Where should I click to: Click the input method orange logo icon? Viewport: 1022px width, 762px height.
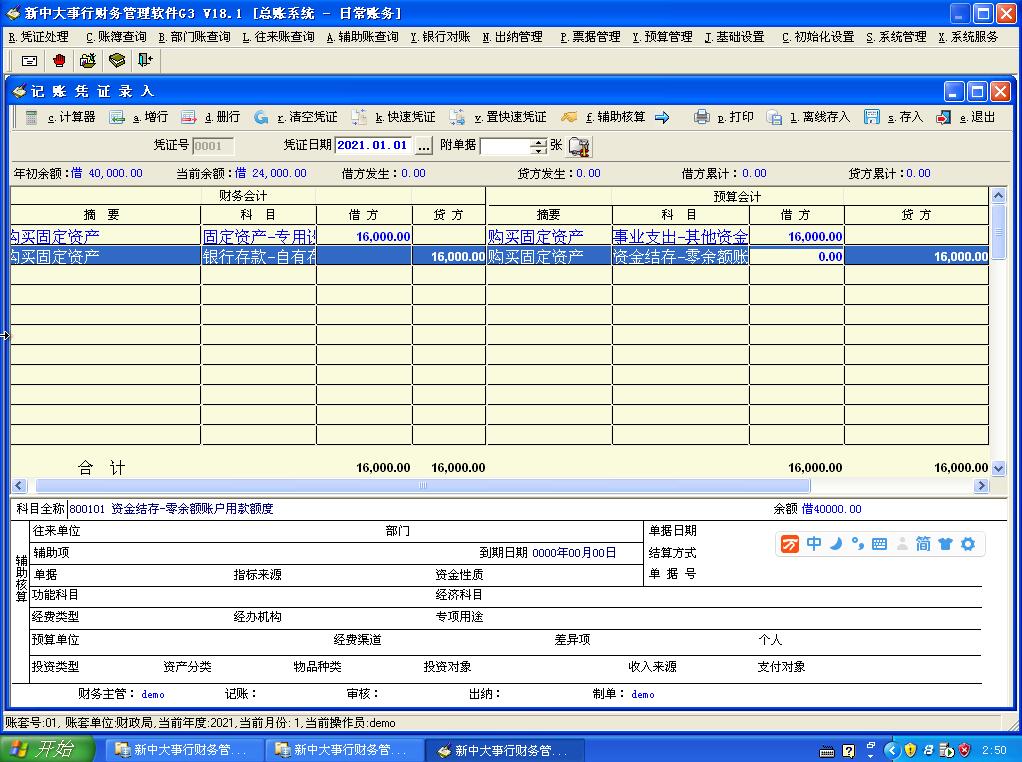click(790, 544)
